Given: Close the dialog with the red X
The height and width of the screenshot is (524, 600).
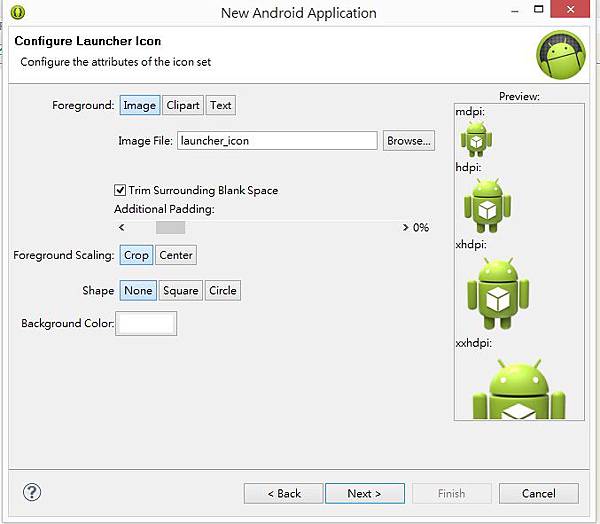Looking at the screenshot, I should coord(570,9).
